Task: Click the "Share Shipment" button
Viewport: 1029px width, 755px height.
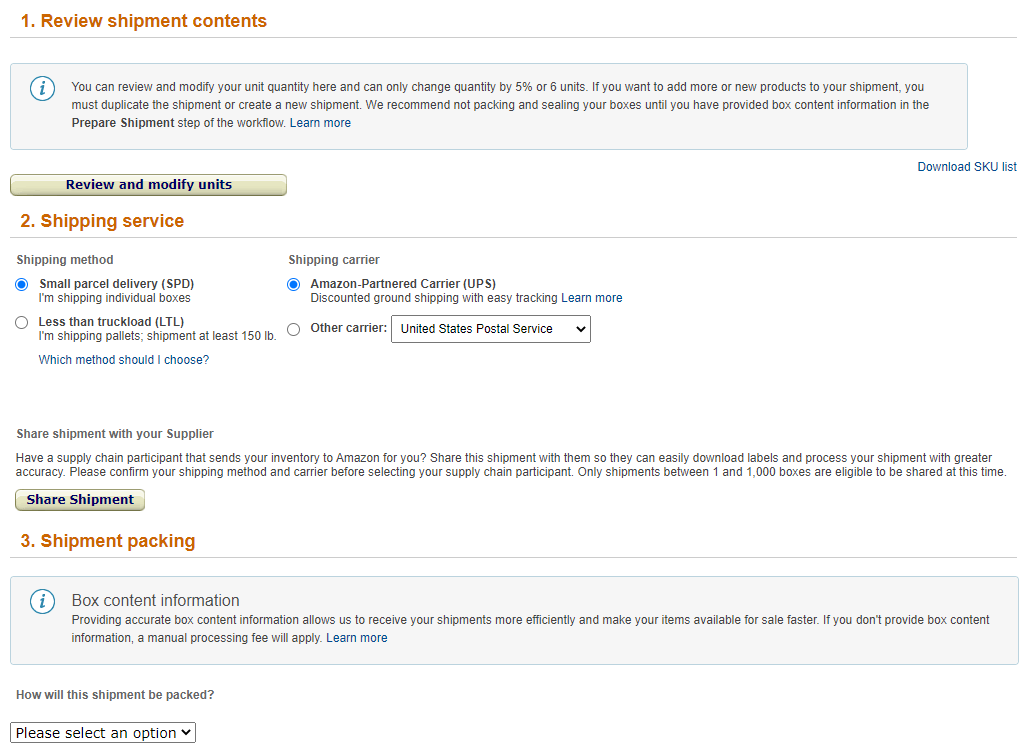Action: click(79, 499)
